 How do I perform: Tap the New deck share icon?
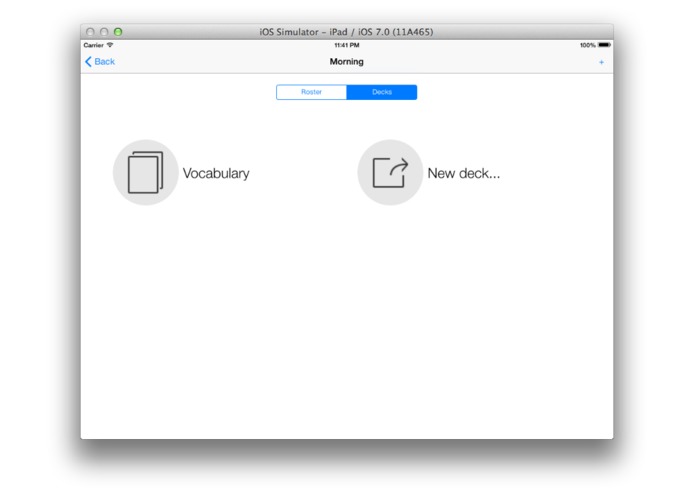tap(390, 172)
